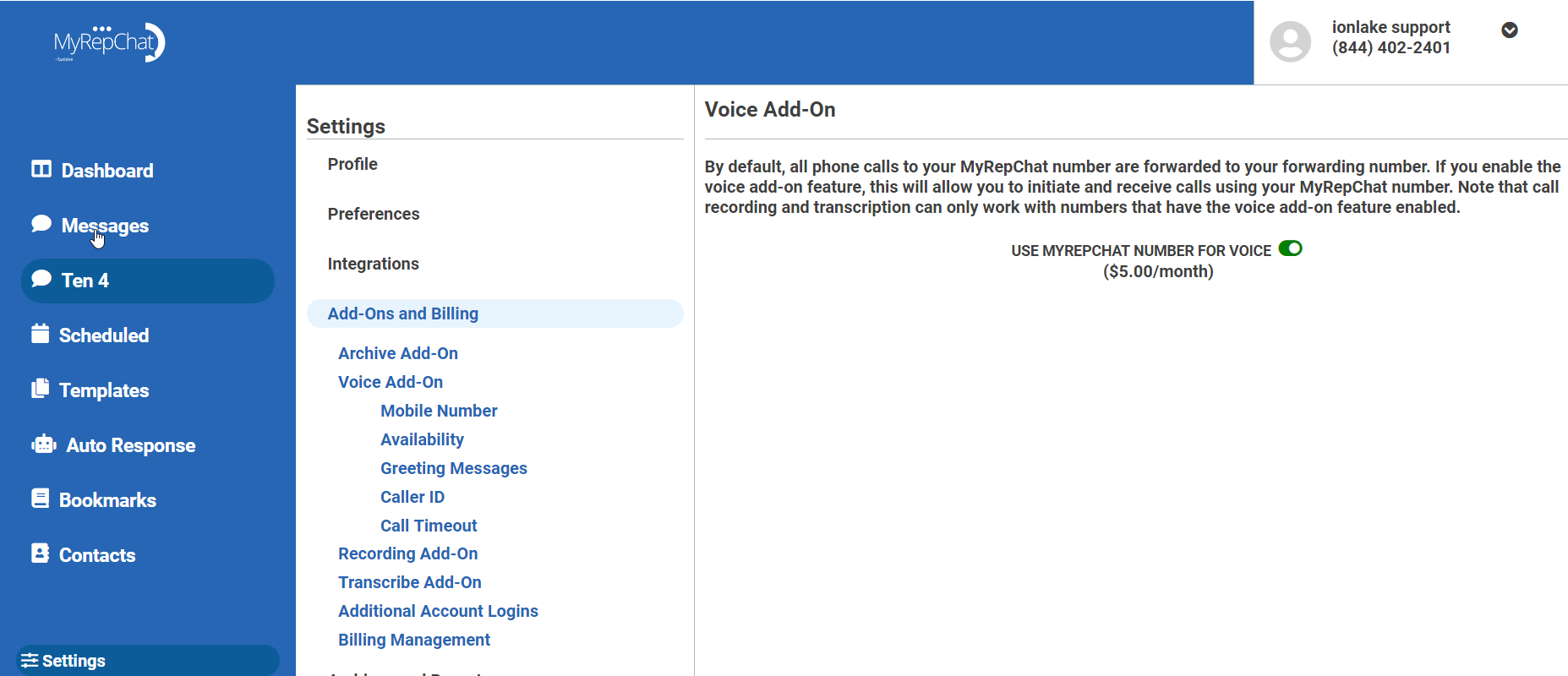
Task: Click the Settings panel heading
Action: point(346,127)
